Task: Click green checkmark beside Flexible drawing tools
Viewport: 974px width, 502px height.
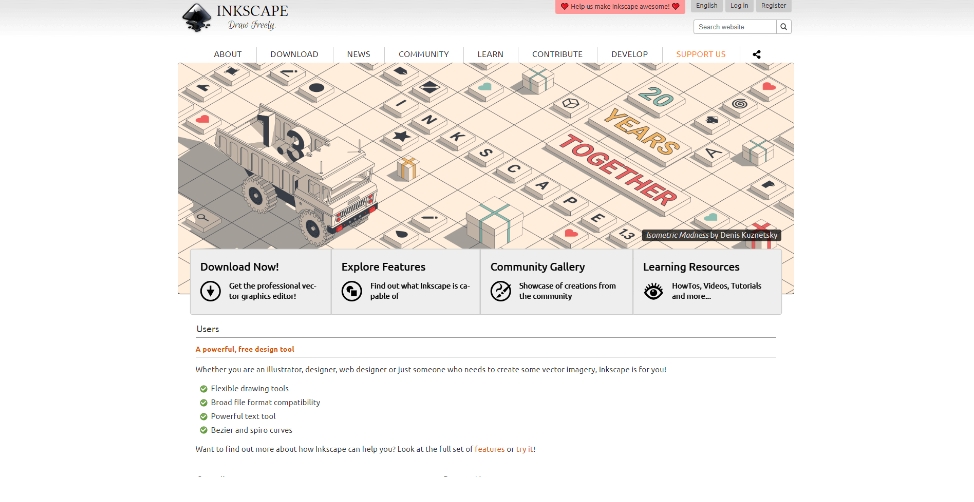Action: (204, 388)
